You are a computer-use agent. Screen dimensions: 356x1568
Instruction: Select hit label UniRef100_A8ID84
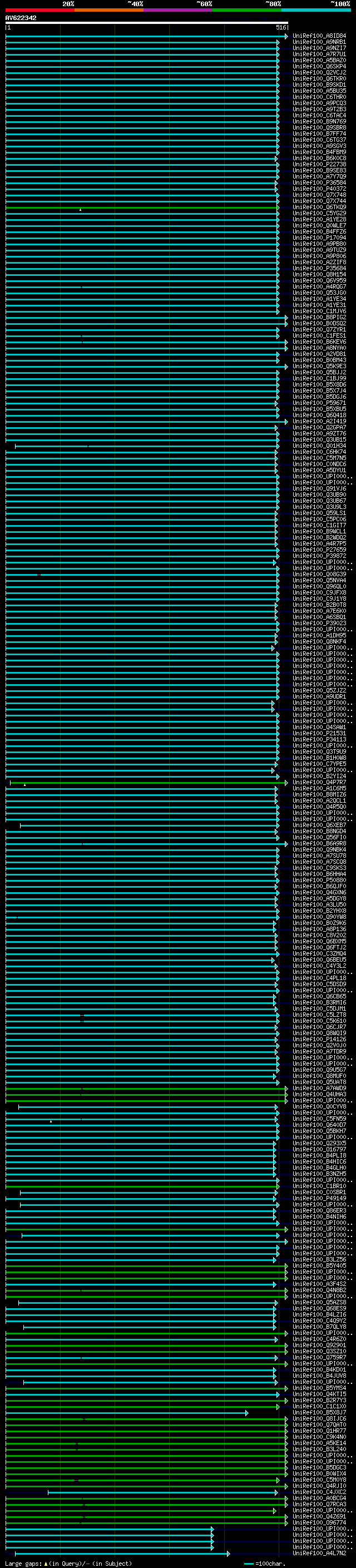tap(319, 36)
